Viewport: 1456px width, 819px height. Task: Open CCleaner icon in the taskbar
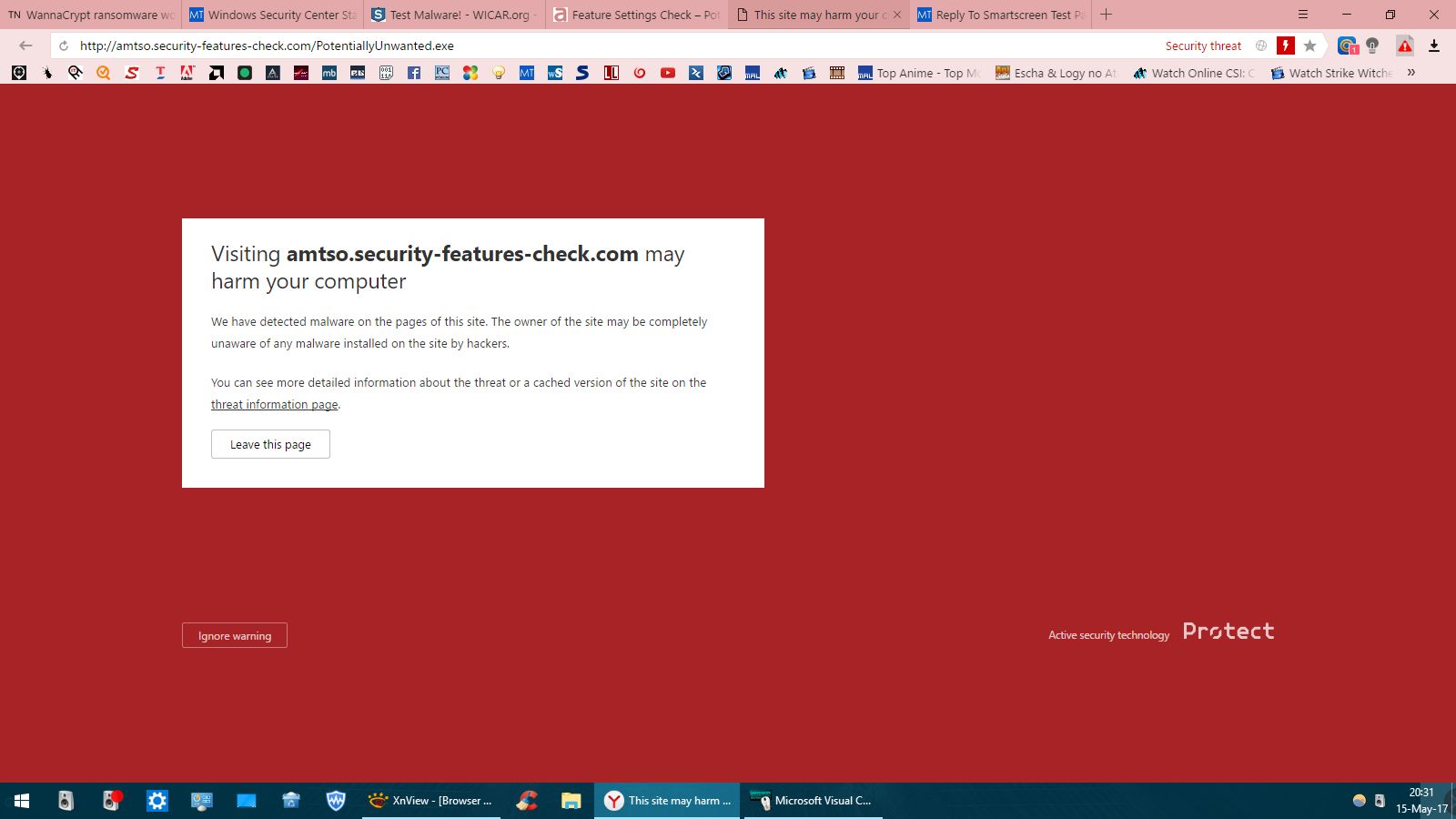coord(526,801)
